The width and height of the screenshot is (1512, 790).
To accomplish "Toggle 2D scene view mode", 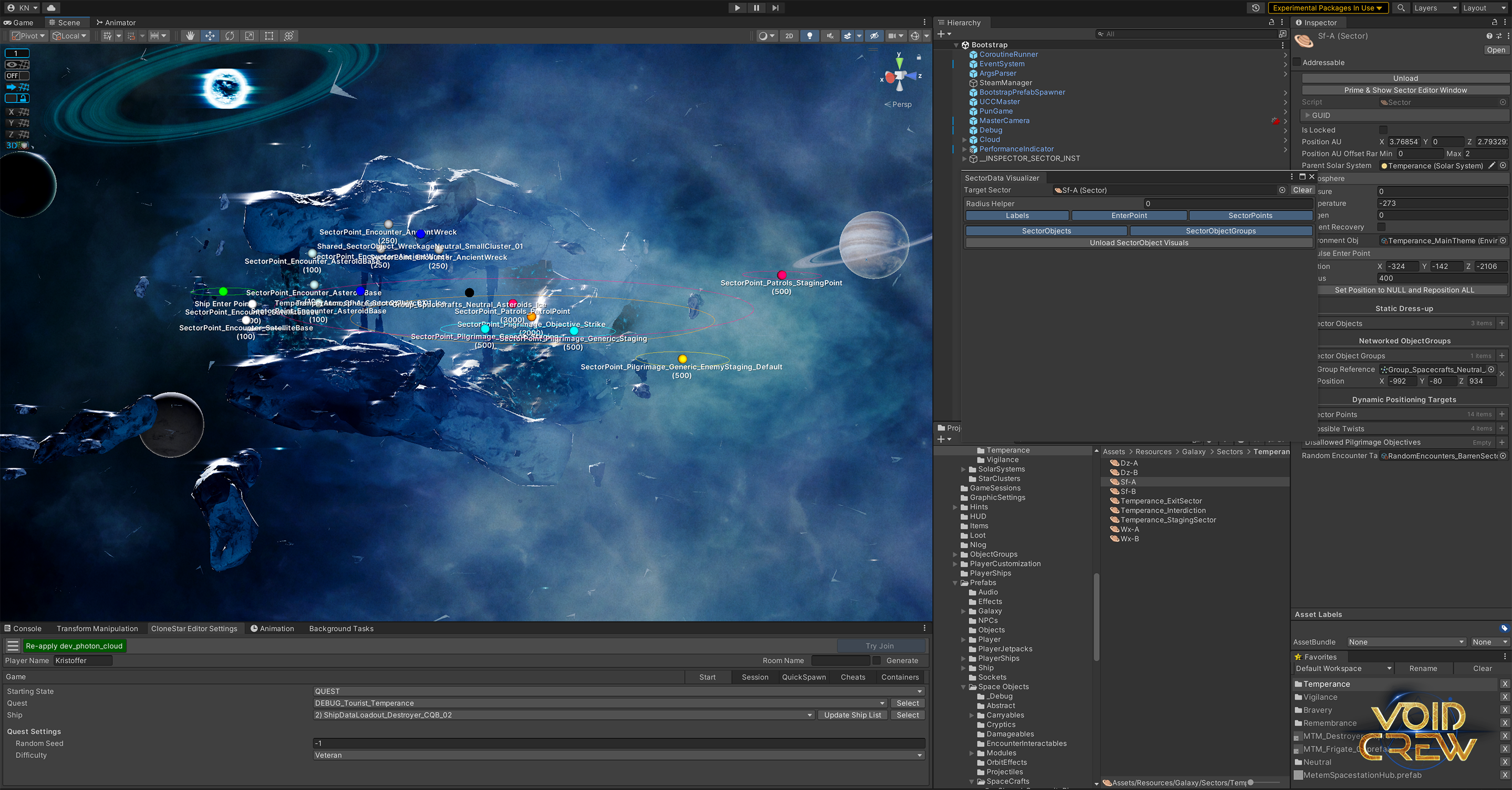I will click(x=789, y=36).
